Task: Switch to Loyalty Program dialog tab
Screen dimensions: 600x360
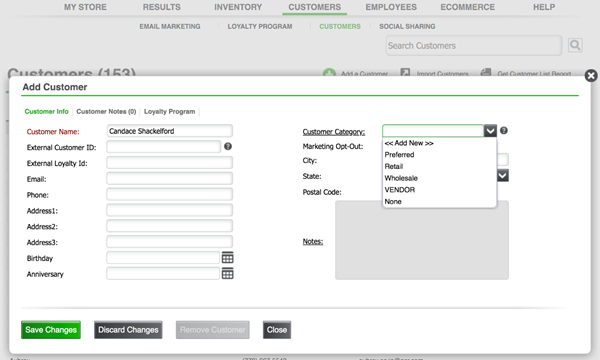Action: [170, 111]
